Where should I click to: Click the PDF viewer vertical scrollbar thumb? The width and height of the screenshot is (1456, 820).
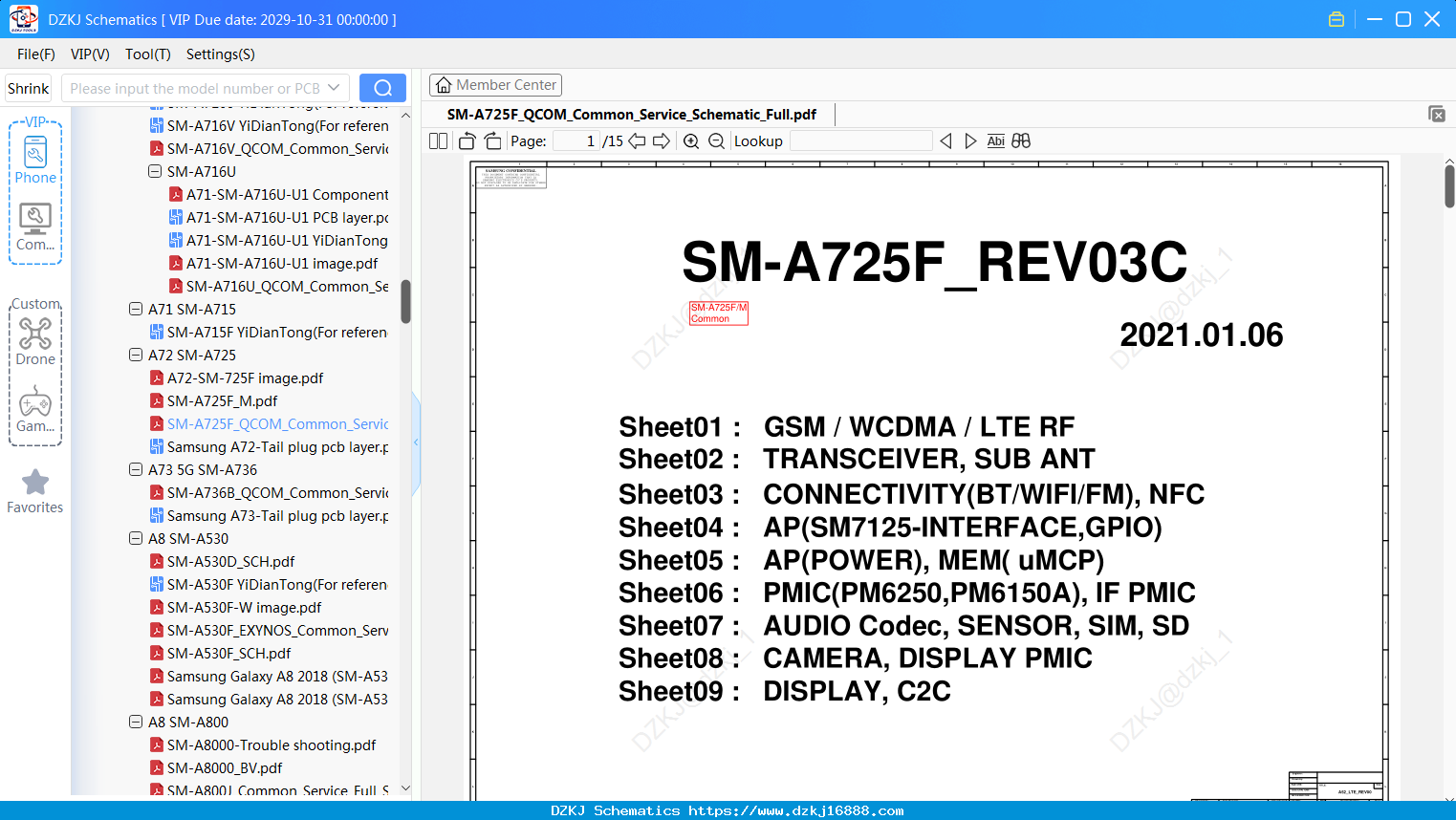[x=1449, y=185]
